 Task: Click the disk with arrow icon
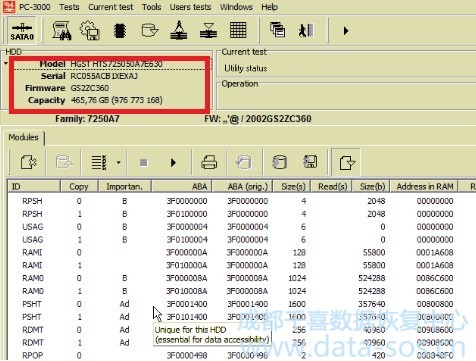[x=149, y=31]
